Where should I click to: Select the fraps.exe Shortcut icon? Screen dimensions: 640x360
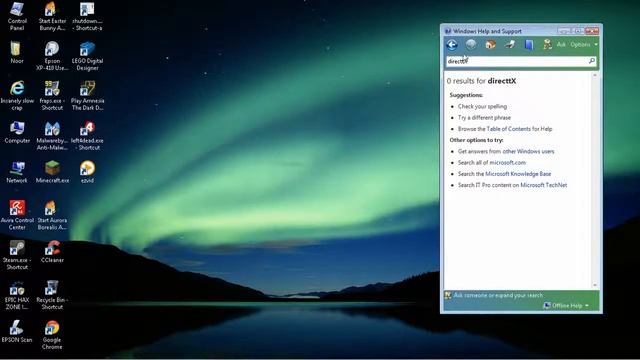tap(52, 96)
